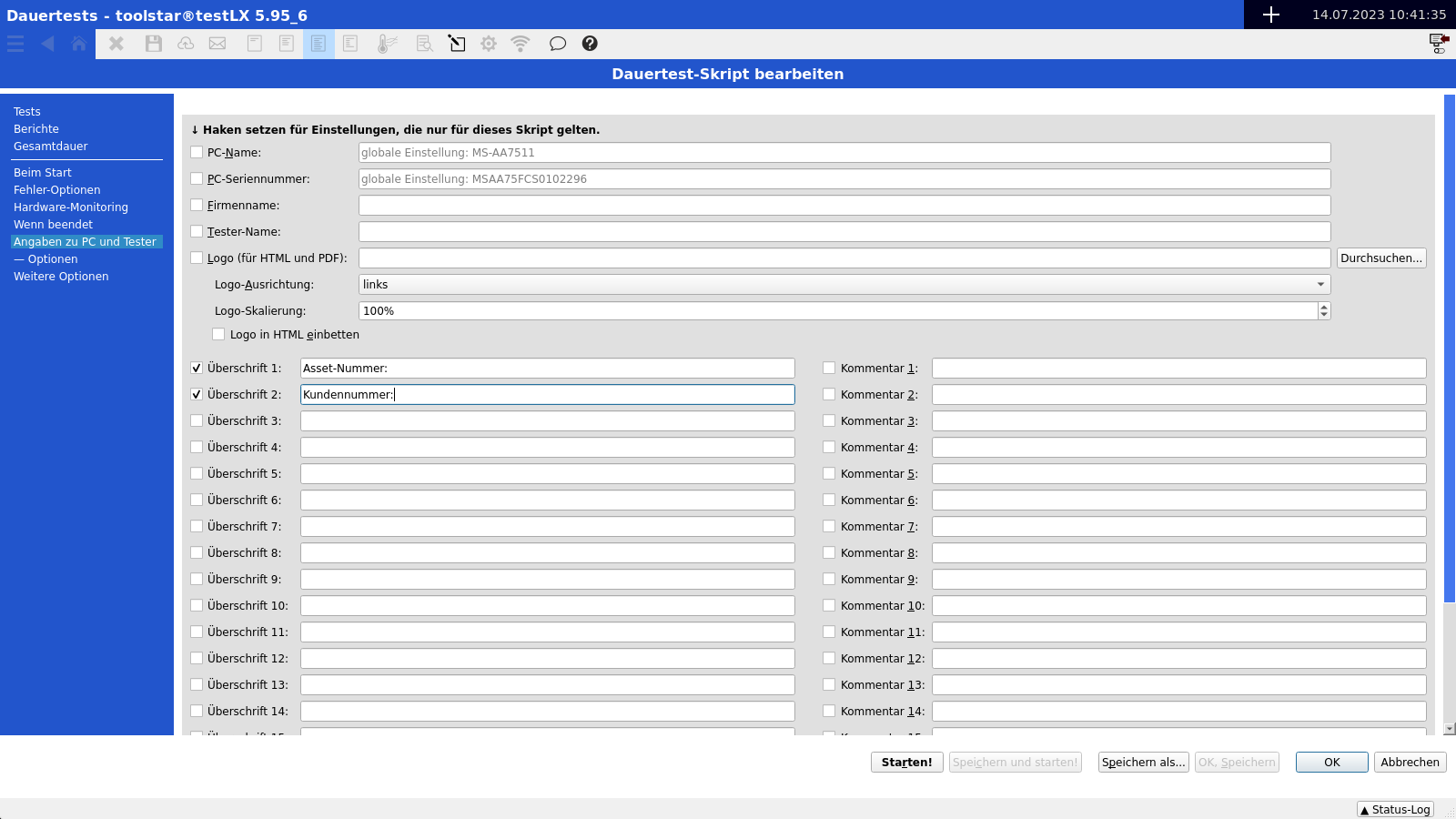Screen dimensions: 1456x819
Task: Check the Logo in HTML einbetten option
Action: [x=218, y=335]
